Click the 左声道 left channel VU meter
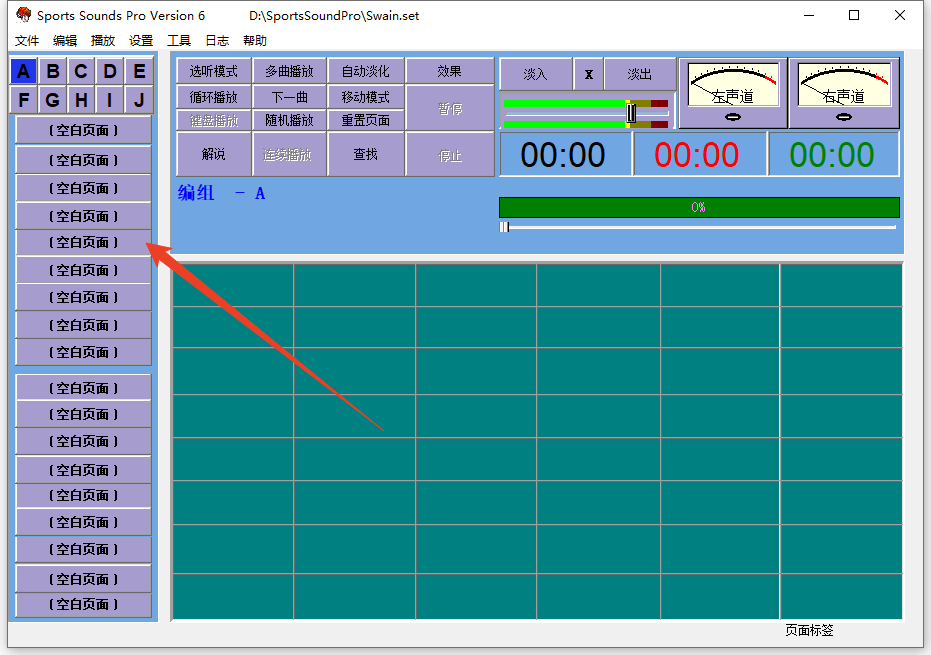This screenshot has width=931, height=655. pyautogui.click(x=733, y=93)
